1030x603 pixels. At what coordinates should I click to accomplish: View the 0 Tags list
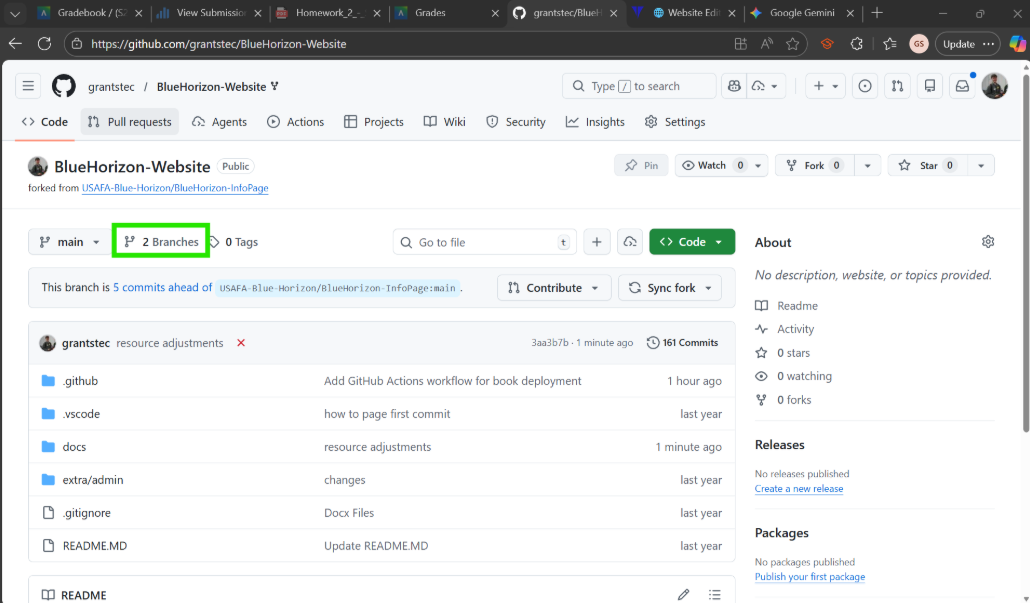click(234, 242)
